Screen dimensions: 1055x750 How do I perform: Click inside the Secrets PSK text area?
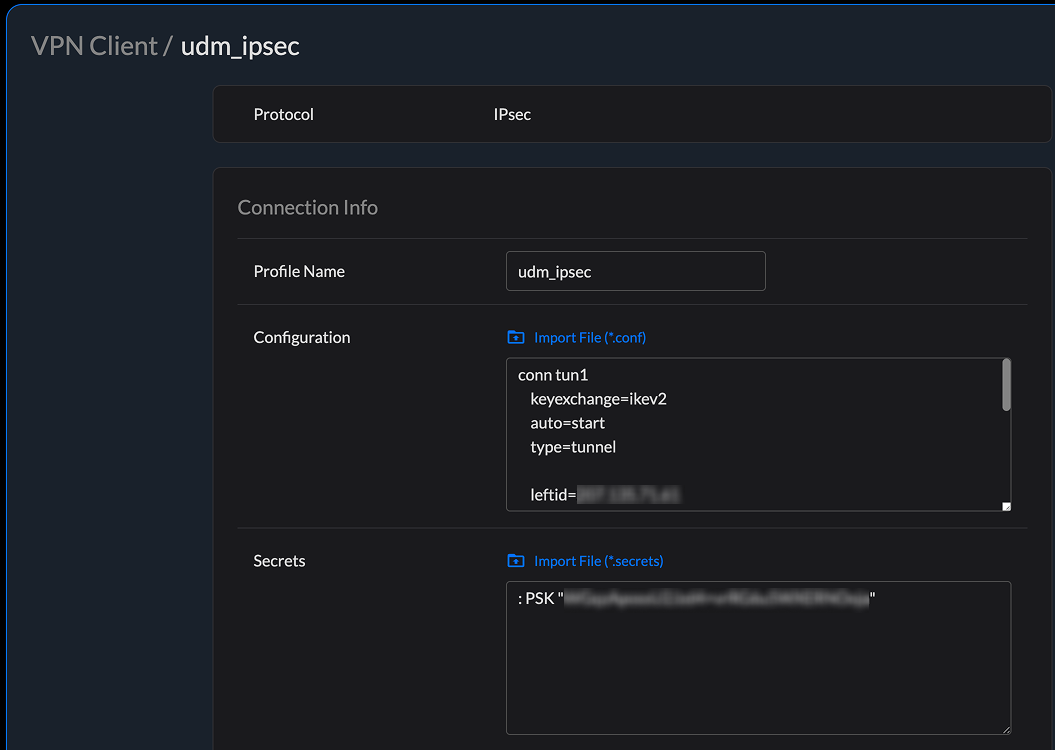(x=758, y=658)
